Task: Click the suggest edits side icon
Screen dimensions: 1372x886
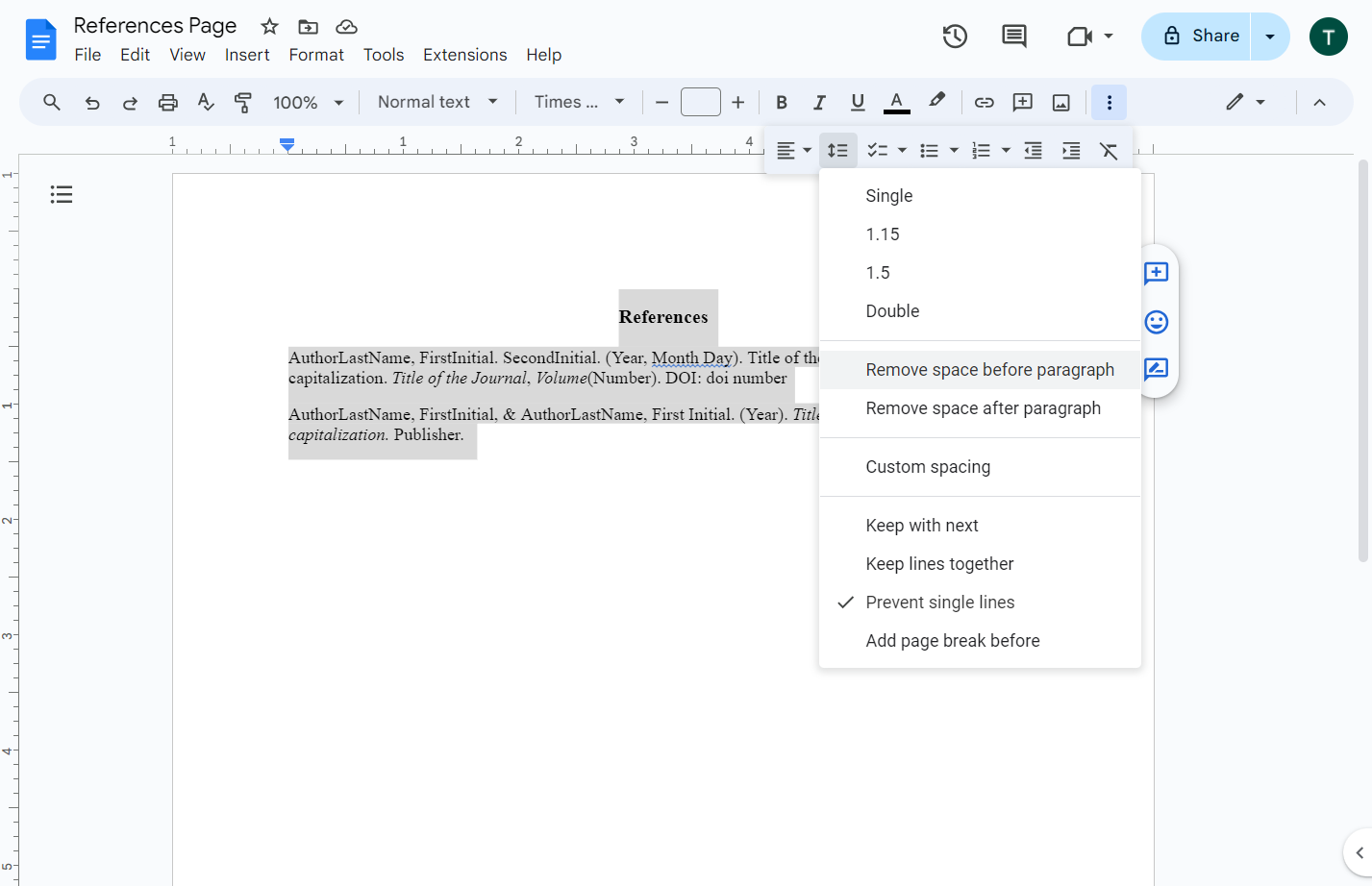Action: pos(1157,369)
